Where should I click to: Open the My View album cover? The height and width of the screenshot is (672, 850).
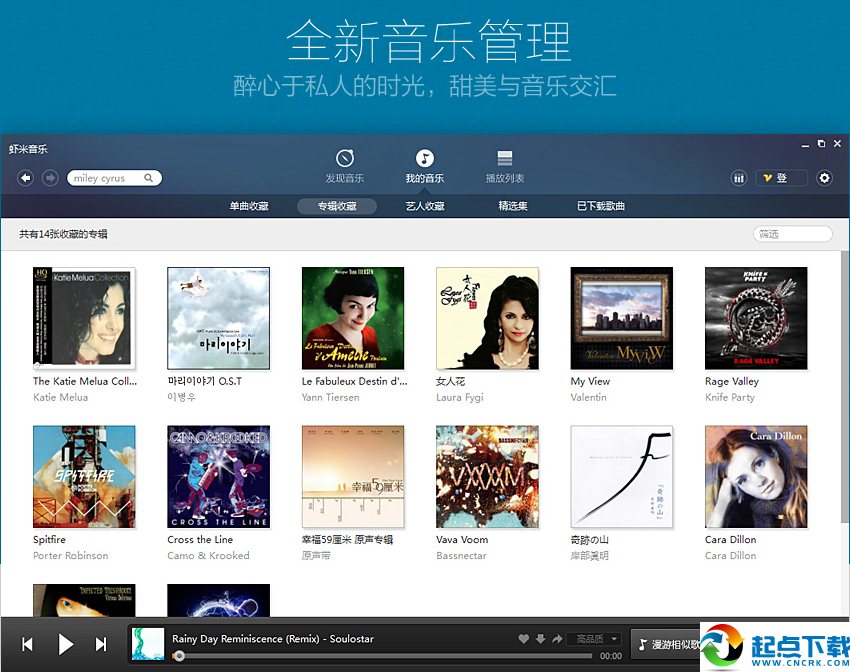(x=622, y=318)
